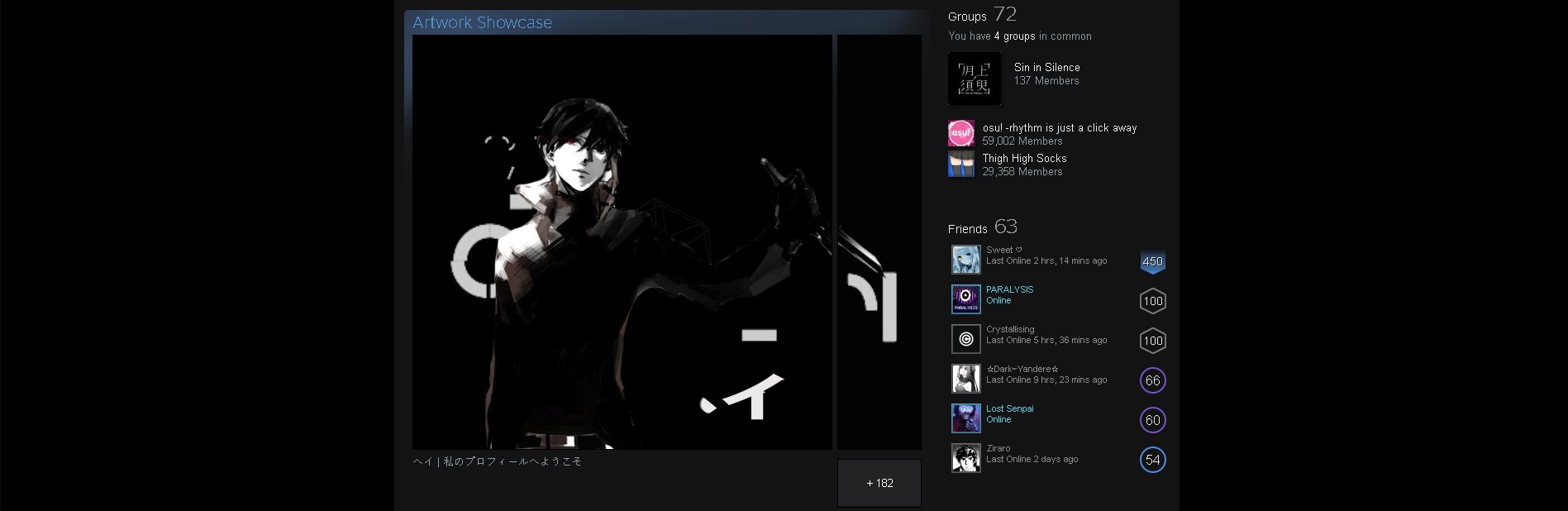Click PARALYSIS friend avatar
This screenshot has height=511, width=1568.
point(965,299)
